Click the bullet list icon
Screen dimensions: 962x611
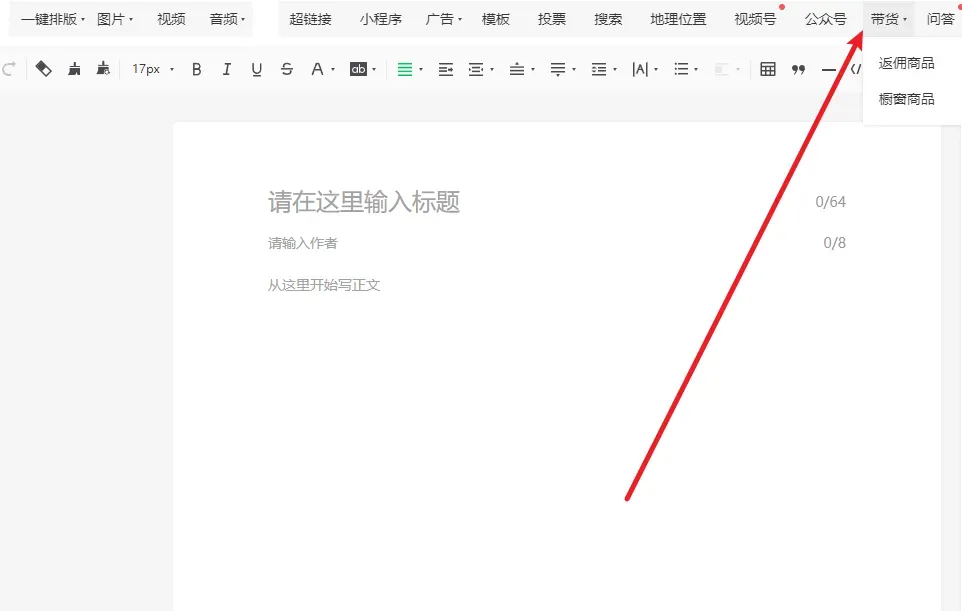point(681,69)
